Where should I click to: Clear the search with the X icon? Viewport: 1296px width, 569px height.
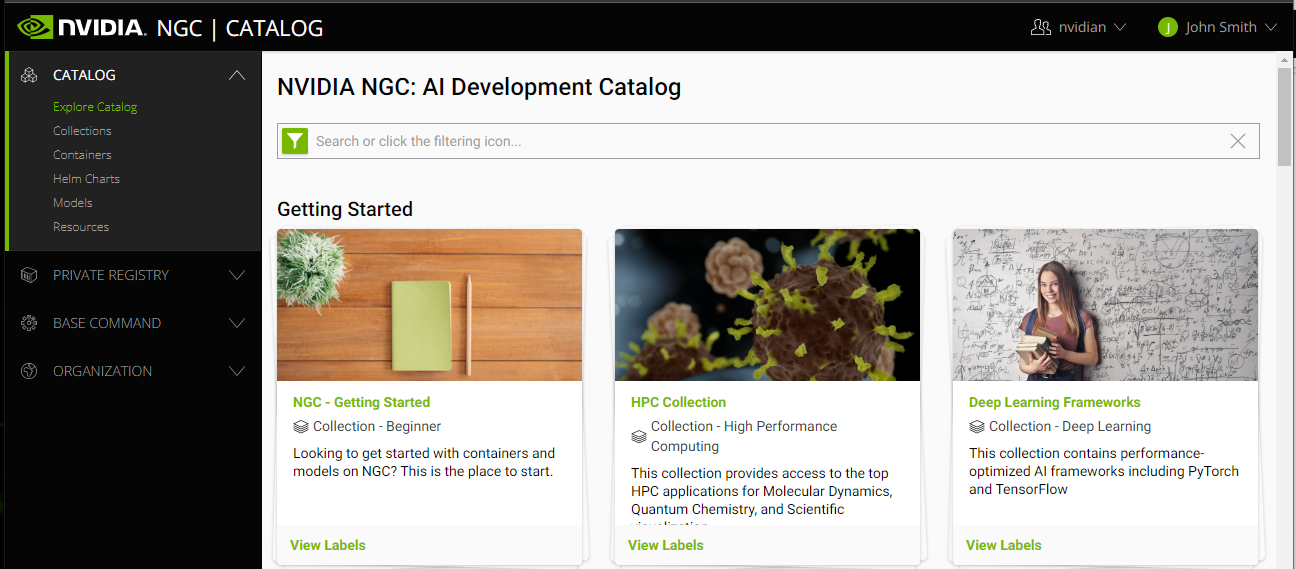(1237, 141)
